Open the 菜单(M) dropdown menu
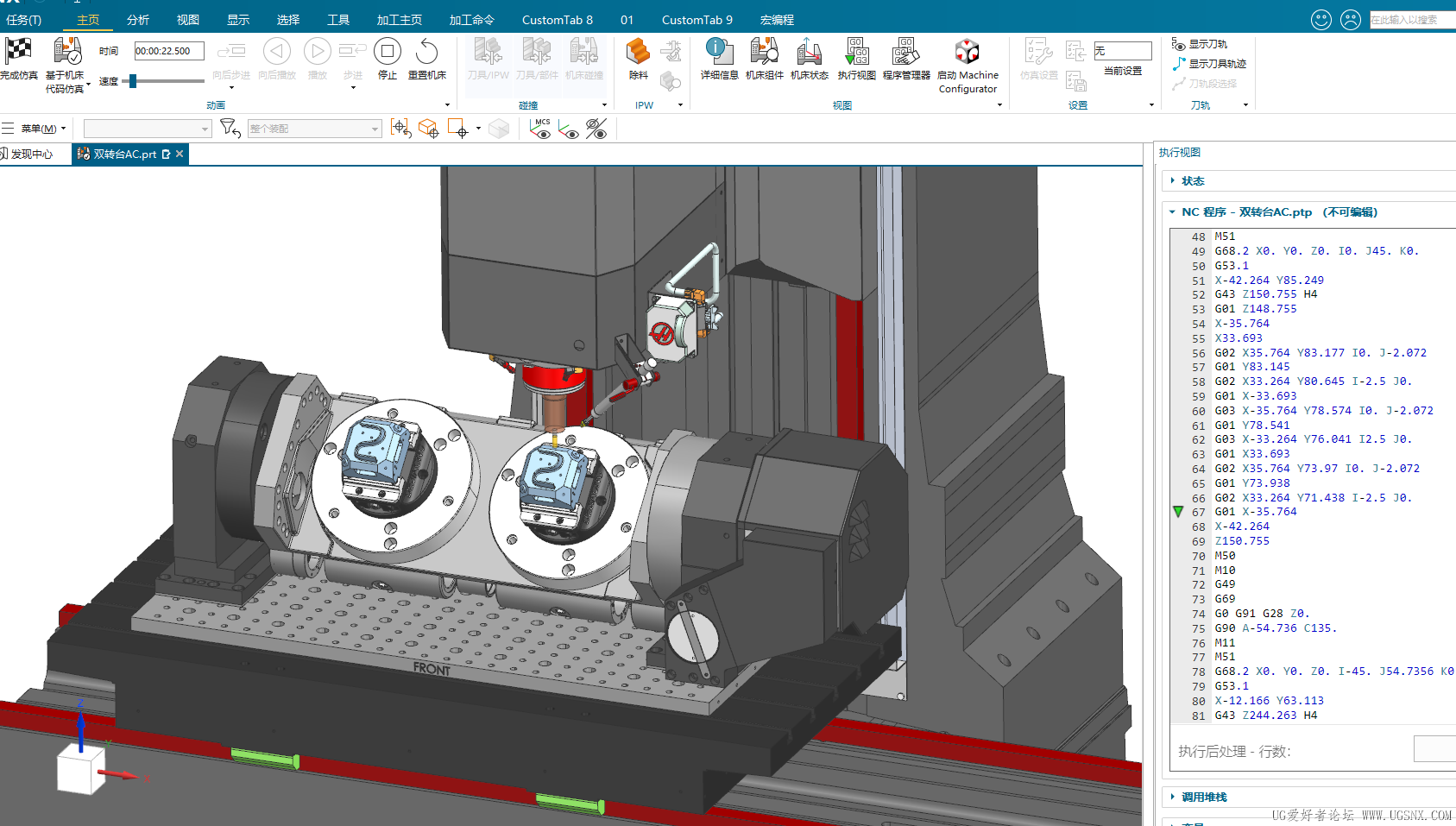 [38, 129]
